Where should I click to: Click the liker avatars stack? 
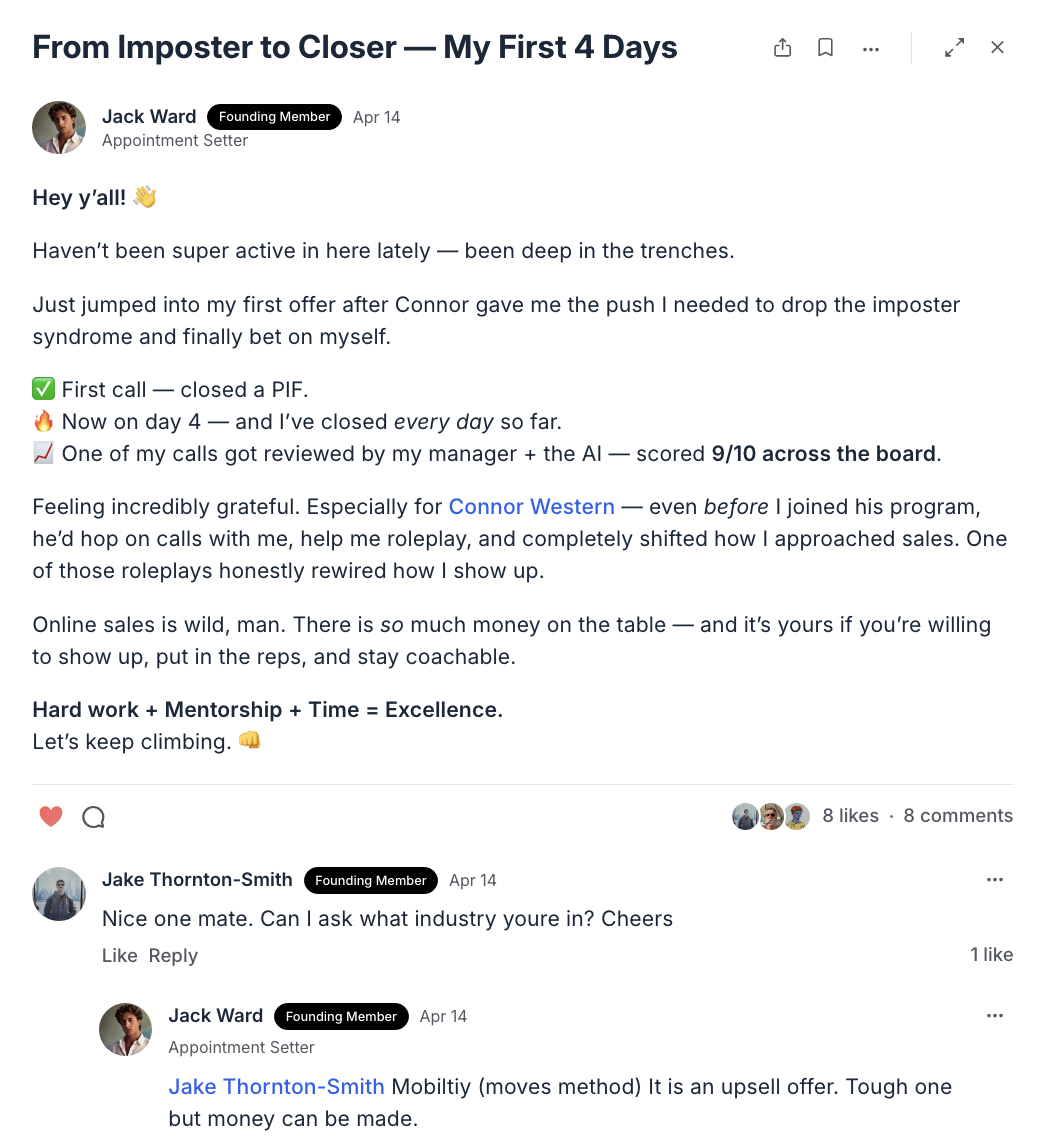(x=771, y=816)
